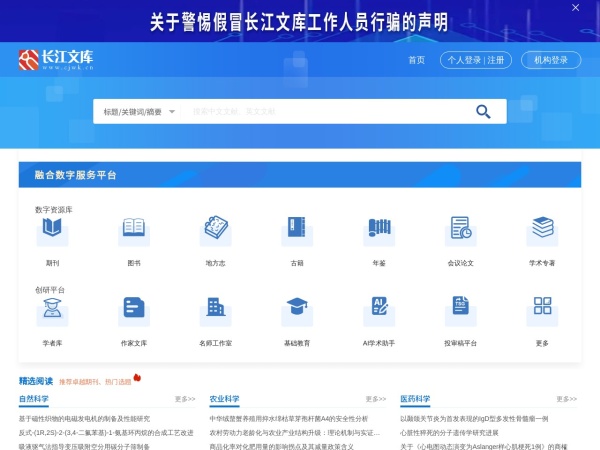
Task: Open the 会议论文 conference papers icon
Action: (x=460, y=230)
